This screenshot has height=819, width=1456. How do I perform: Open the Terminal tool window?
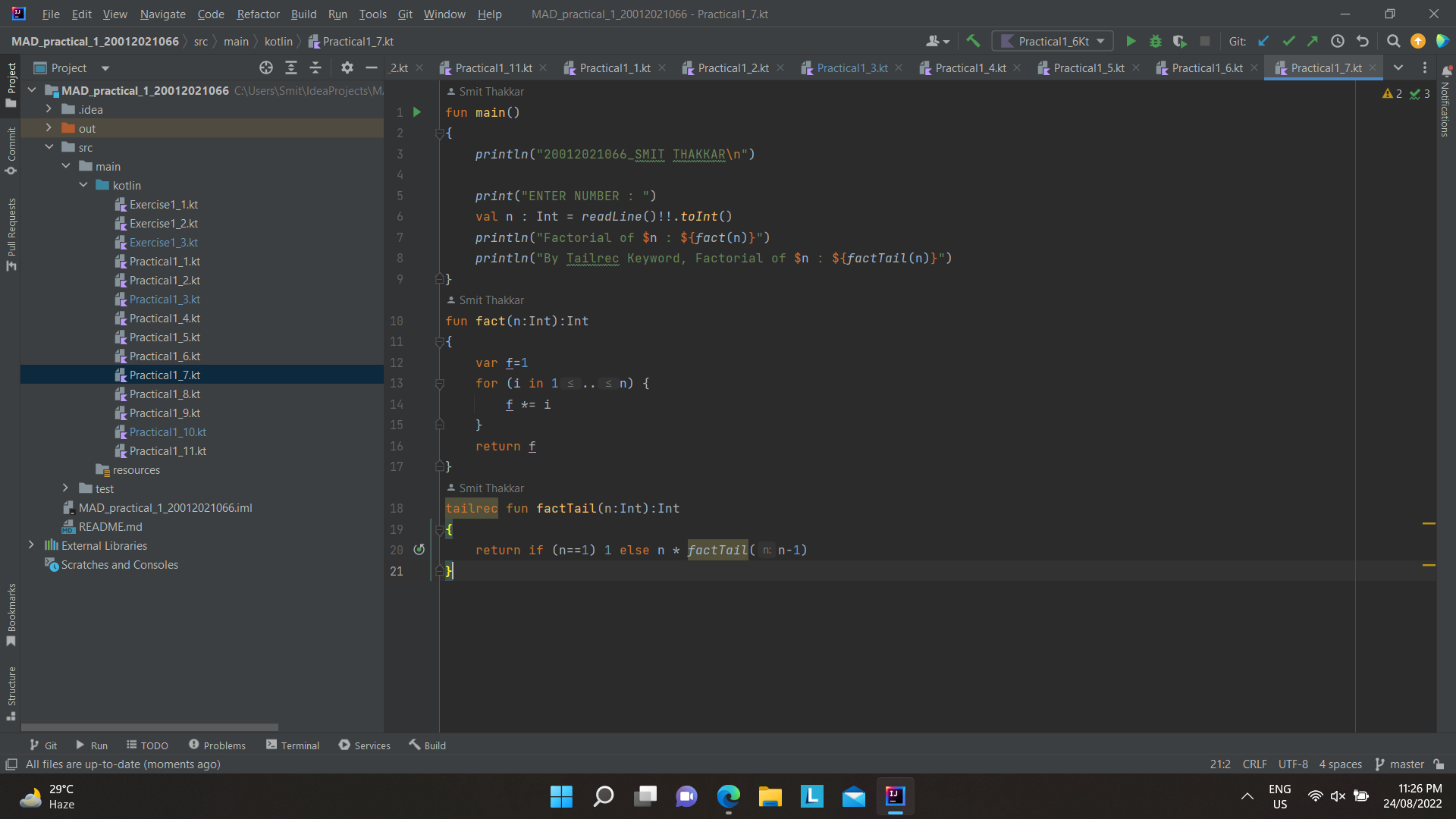click(x=293, y=745)
